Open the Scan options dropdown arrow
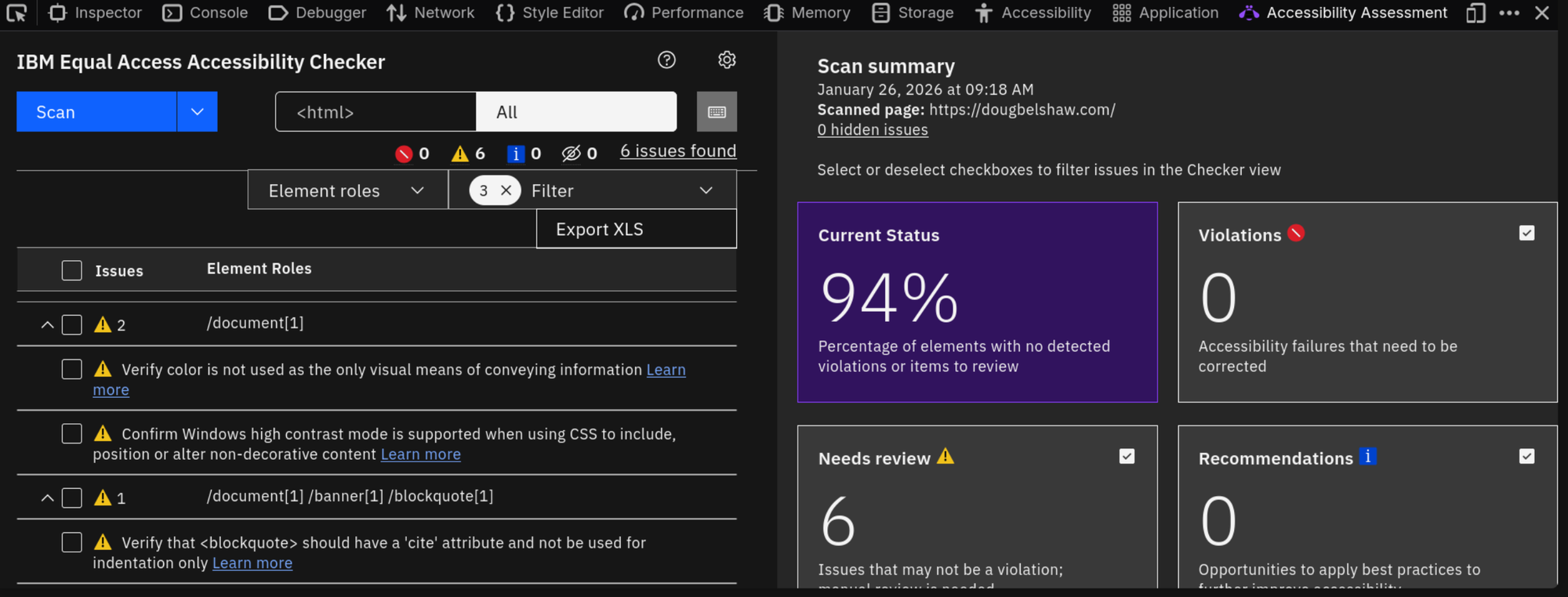1568x597 pixels. [198, 112]
